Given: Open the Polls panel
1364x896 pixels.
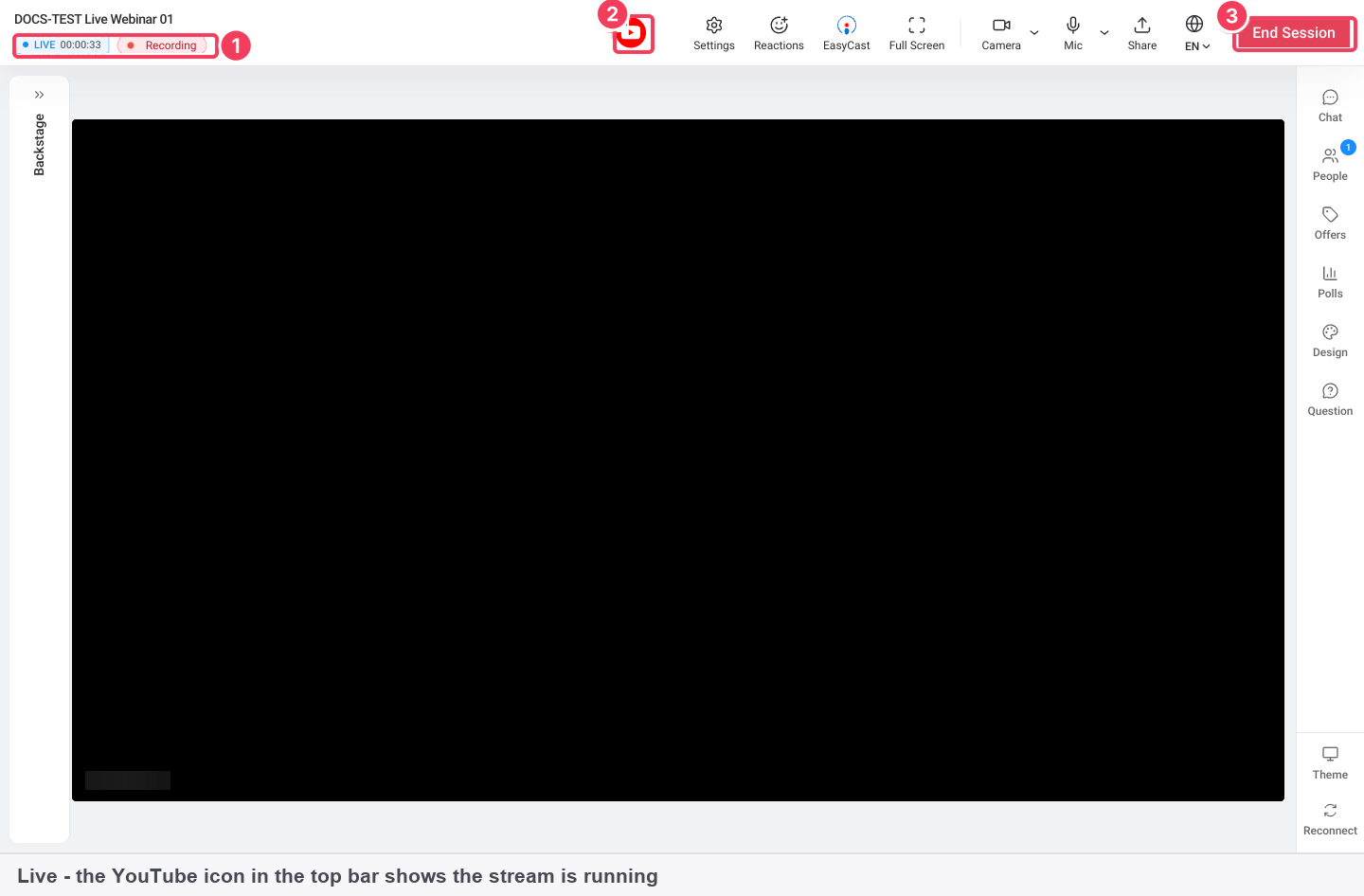Looking at the screenshot, I should (1330, 282).
